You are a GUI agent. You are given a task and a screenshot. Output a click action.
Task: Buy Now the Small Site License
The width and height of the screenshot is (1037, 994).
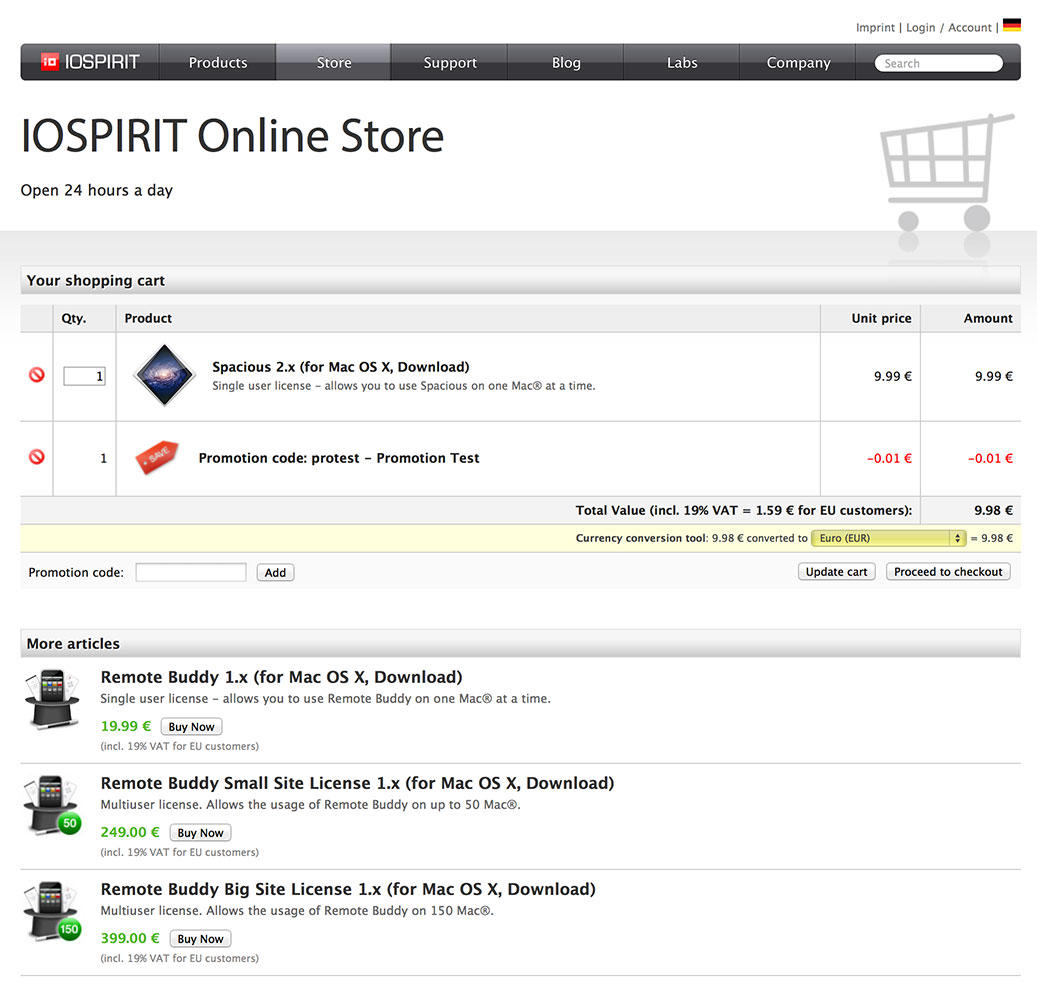(200, 832)
